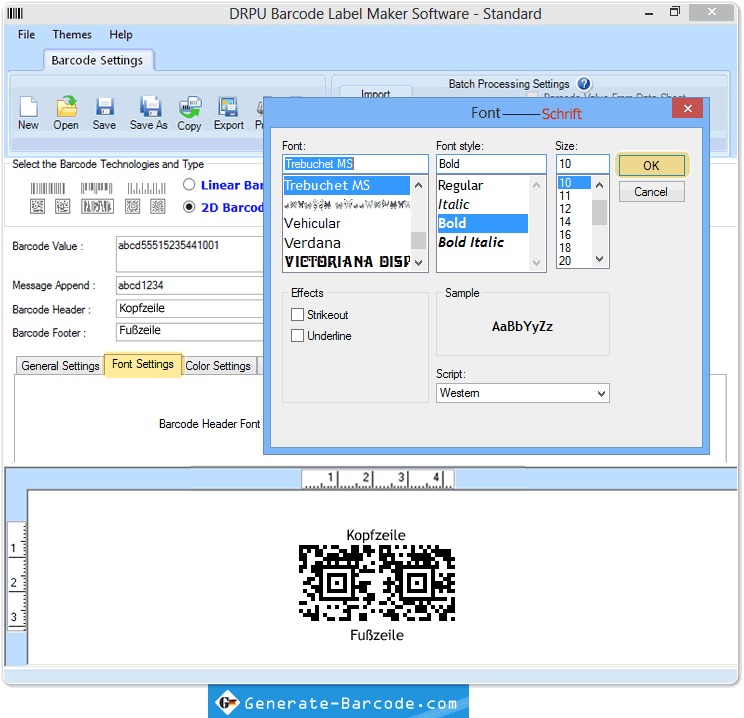Select Vehicular in the font list

pyautogui.click(x=347, y=223)
